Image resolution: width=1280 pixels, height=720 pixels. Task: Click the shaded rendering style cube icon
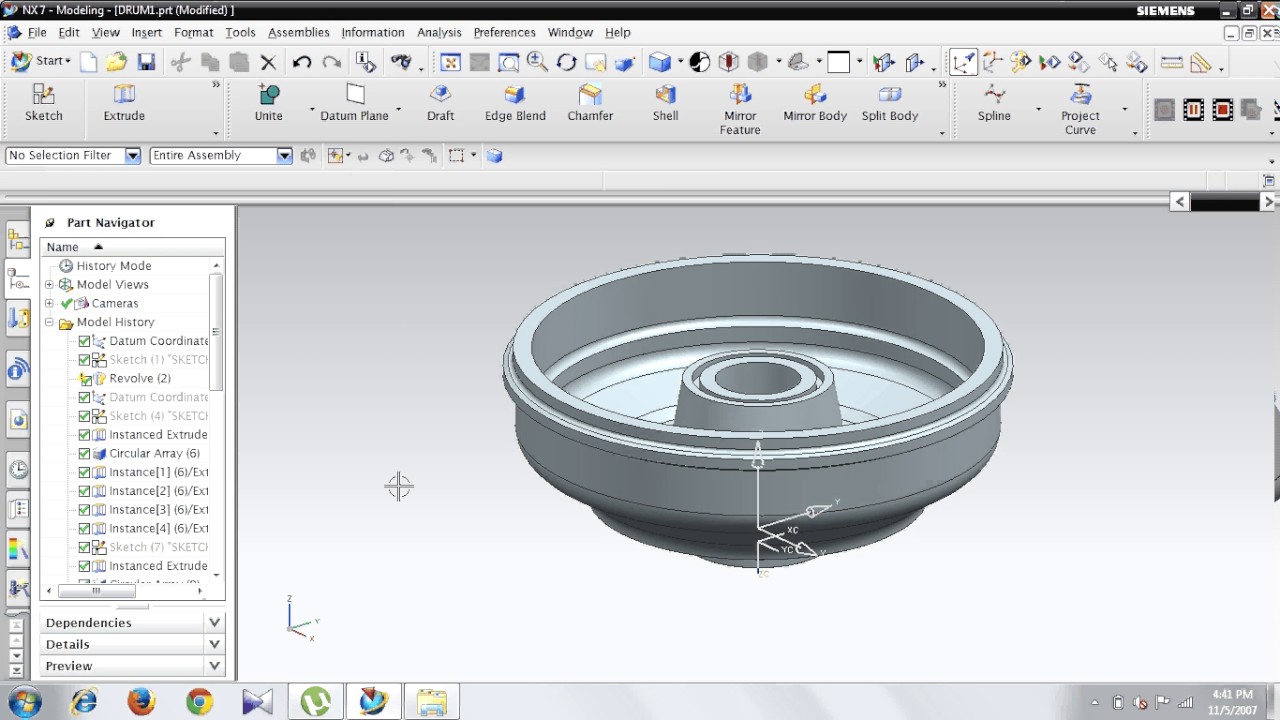[x=659, y=62]
